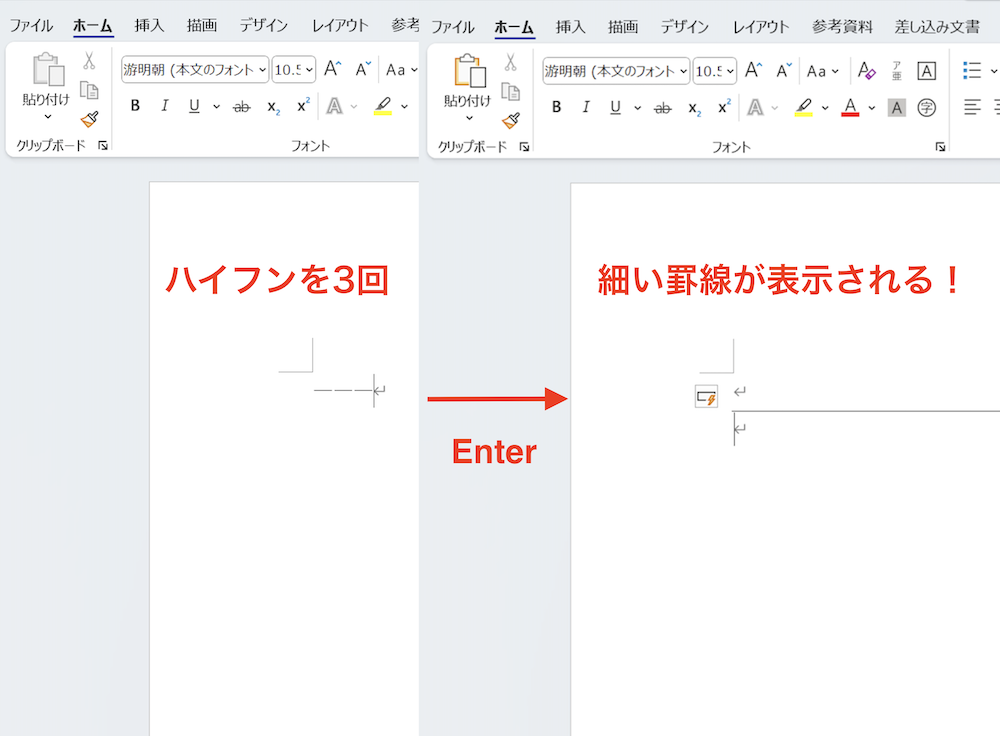Image resolution: width=1000 pixels, height=736 pixels.
Task: Click Cut scissors icon in left window
Action: (89, 61)
